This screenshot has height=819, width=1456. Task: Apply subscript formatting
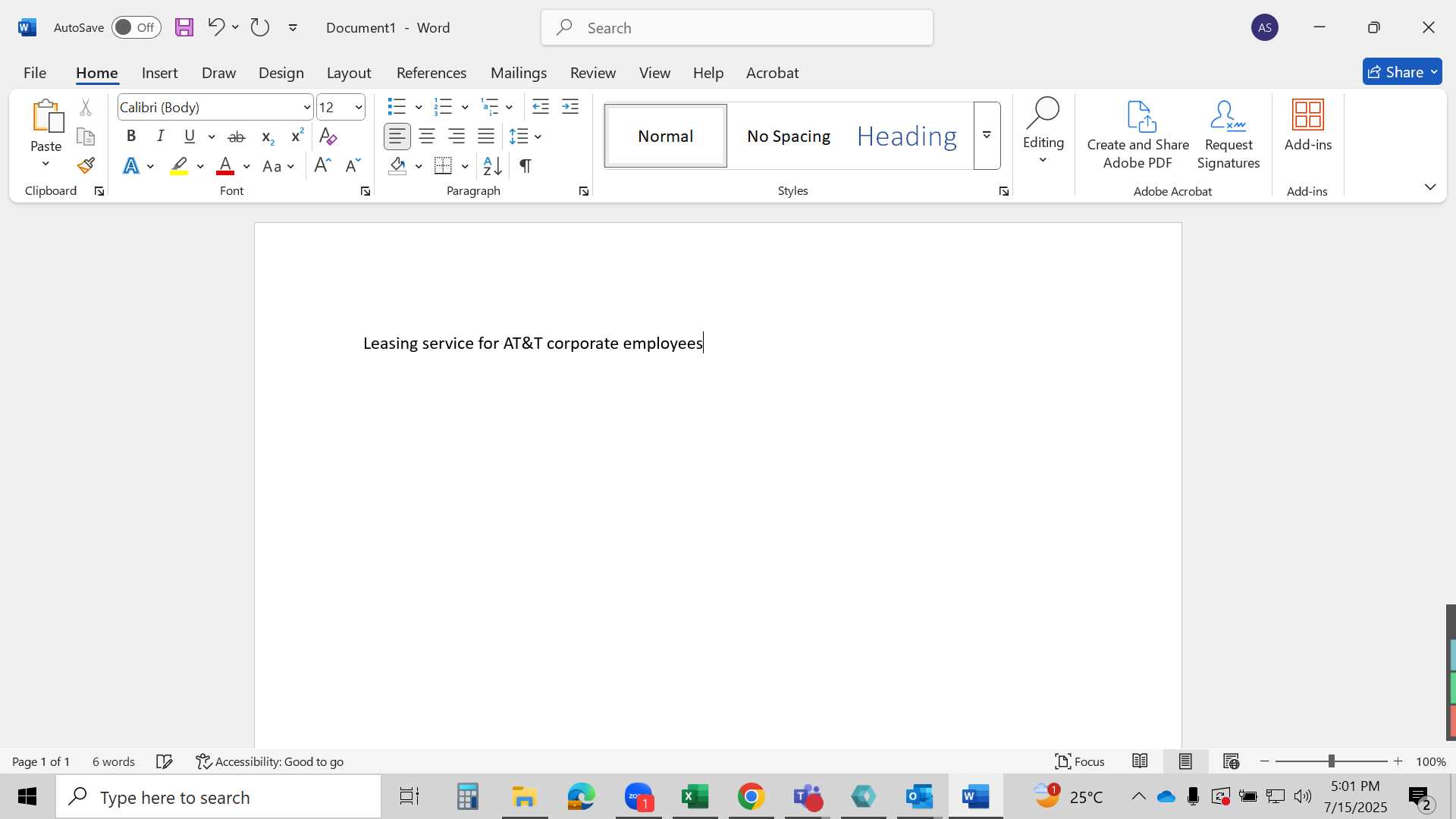pyautogui.click(x=267, y=137)
